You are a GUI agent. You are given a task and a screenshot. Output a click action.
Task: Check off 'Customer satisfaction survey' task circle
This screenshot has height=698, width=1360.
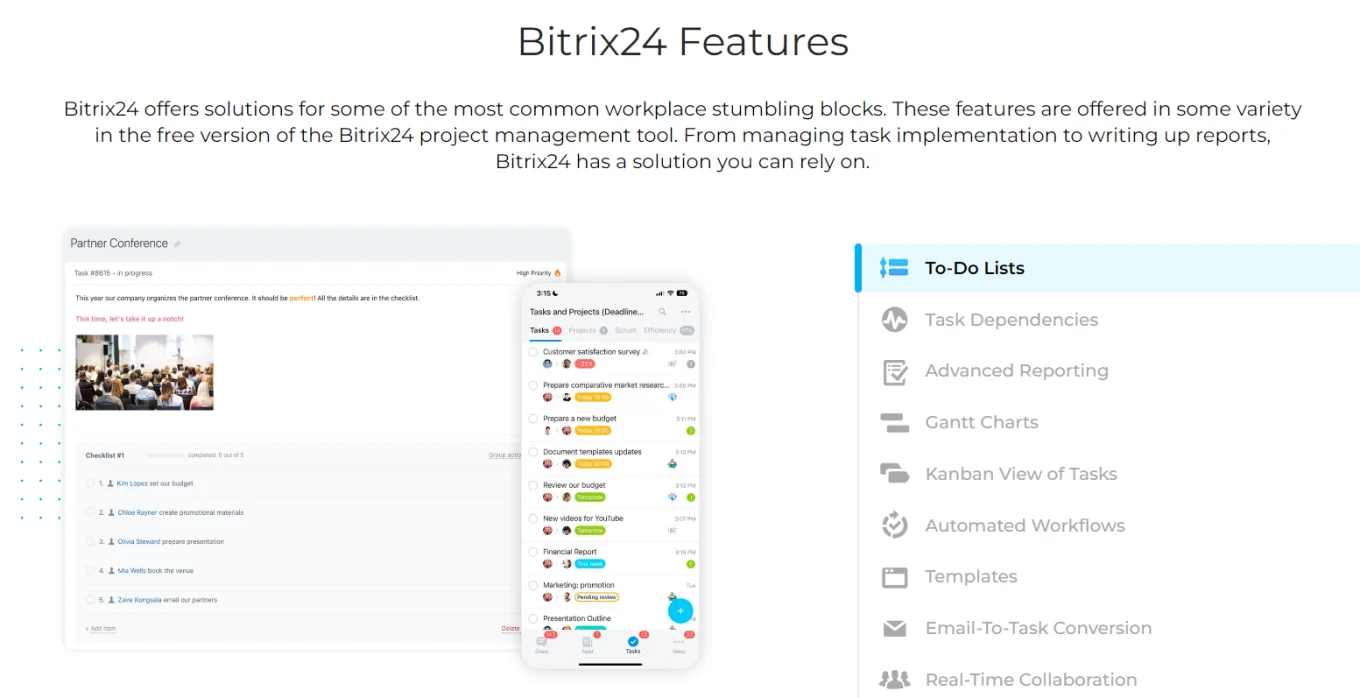coord(533,352)
